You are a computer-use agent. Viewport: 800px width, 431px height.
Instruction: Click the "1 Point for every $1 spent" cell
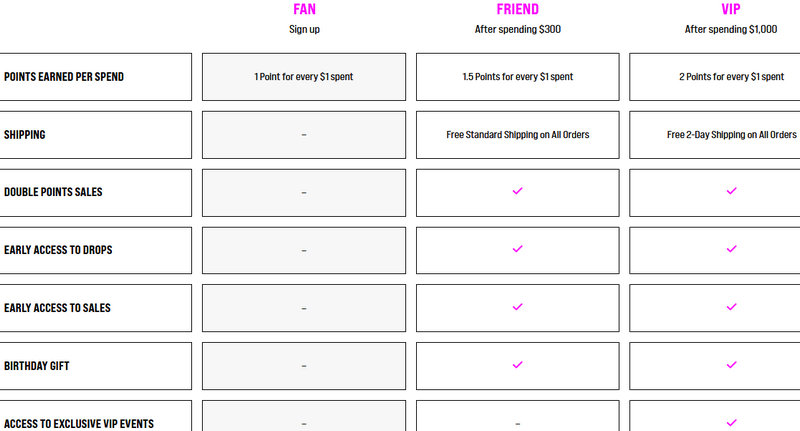pos(304,77)
